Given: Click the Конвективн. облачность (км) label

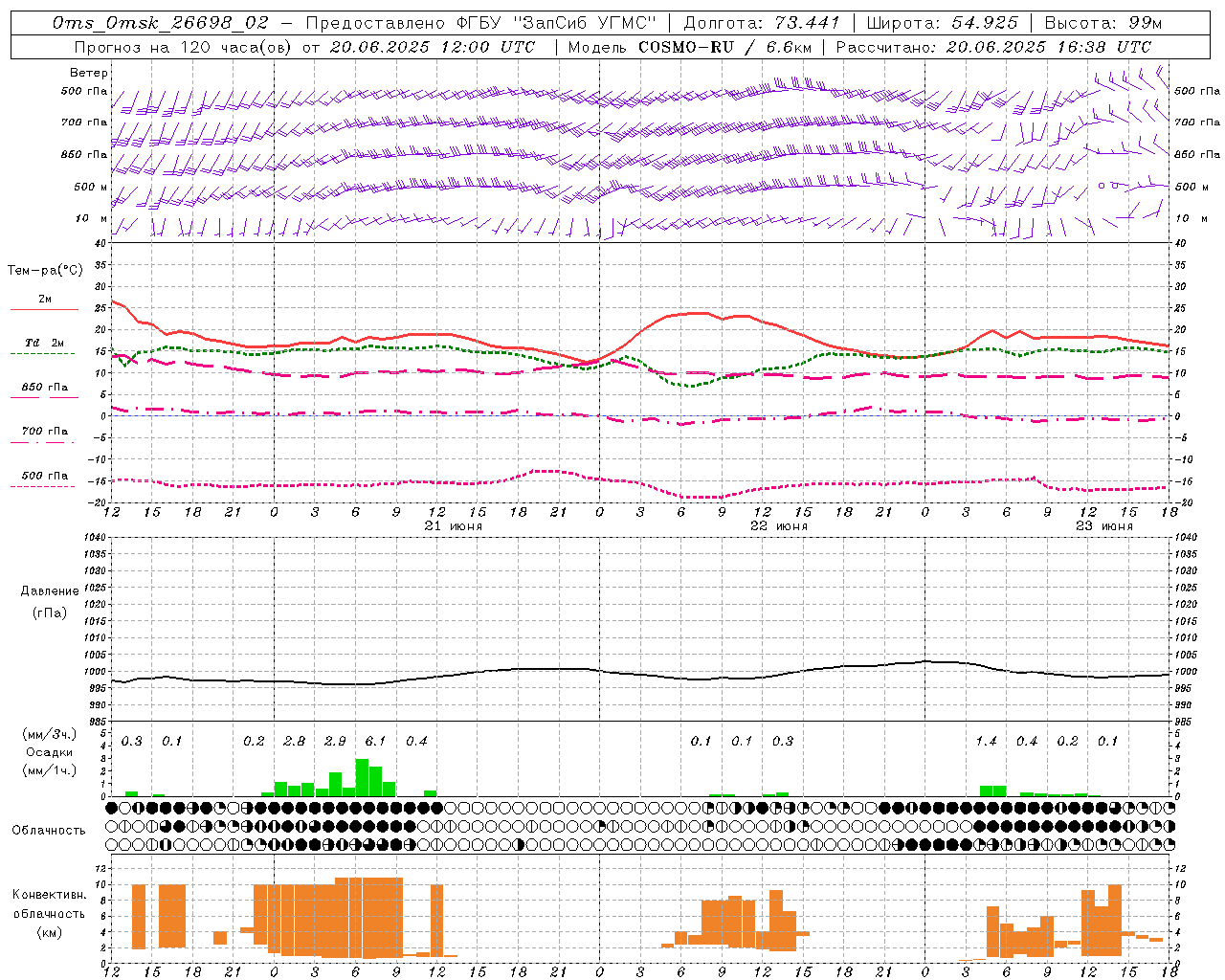Looking at the screenshot, I should click(x=50, y=913).
